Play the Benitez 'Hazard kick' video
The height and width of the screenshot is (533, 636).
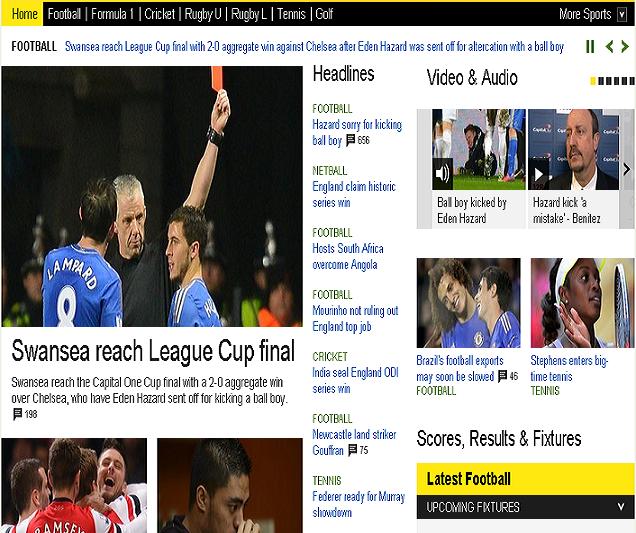(x=539, y=174)
